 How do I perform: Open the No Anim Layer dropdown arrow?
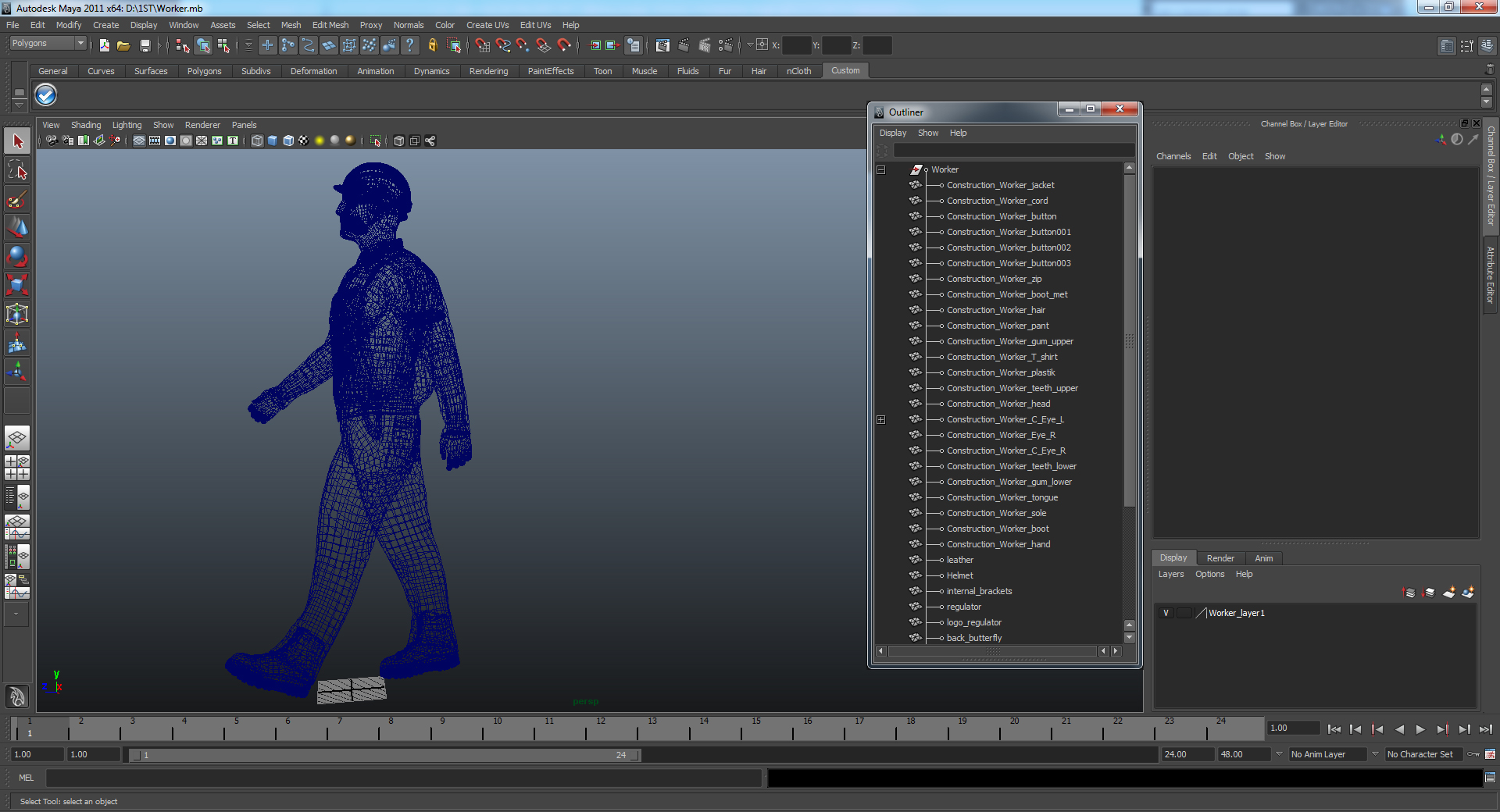1279,754
